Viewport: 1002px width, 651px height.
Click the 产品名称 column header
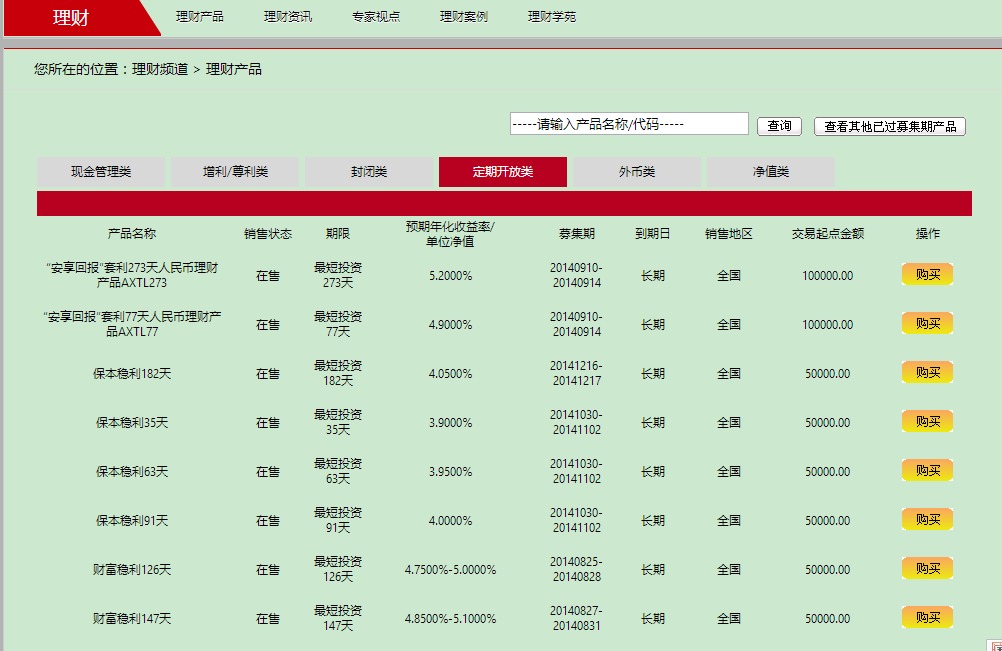pyautogui.click(x=132, y=234)
